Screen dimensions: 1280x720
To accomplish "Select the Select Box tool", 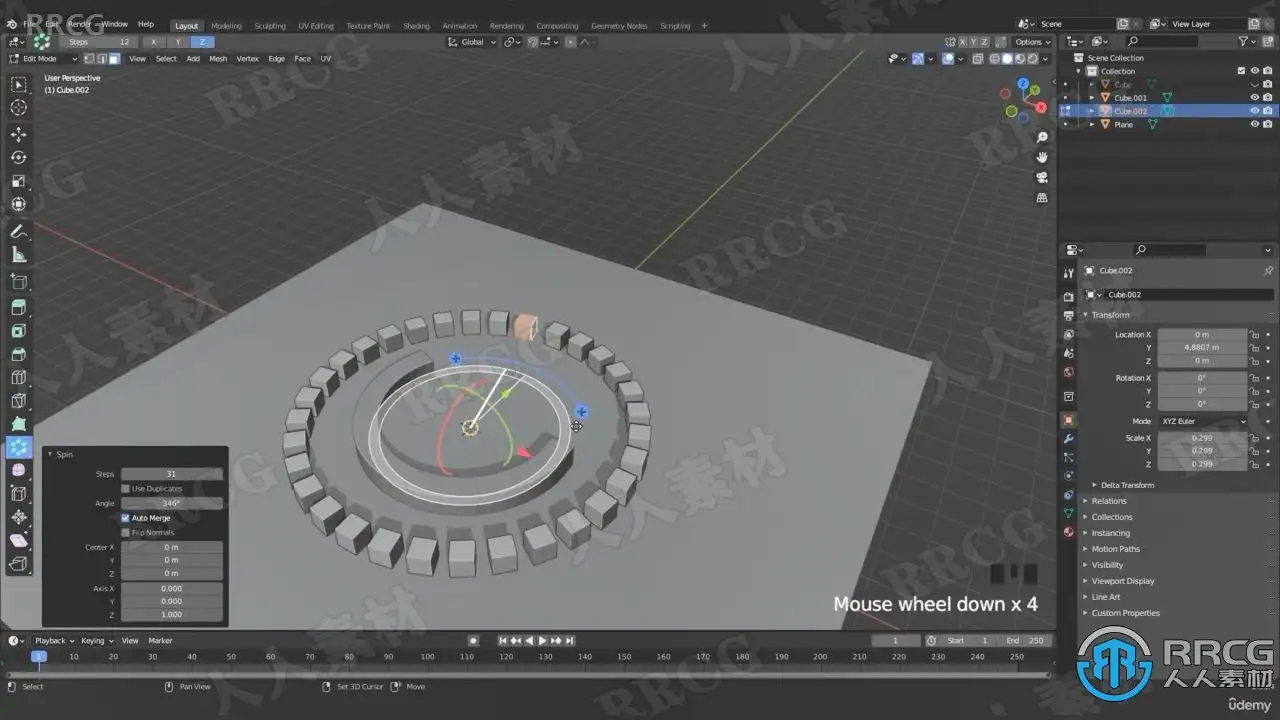I will coord(18,84).
